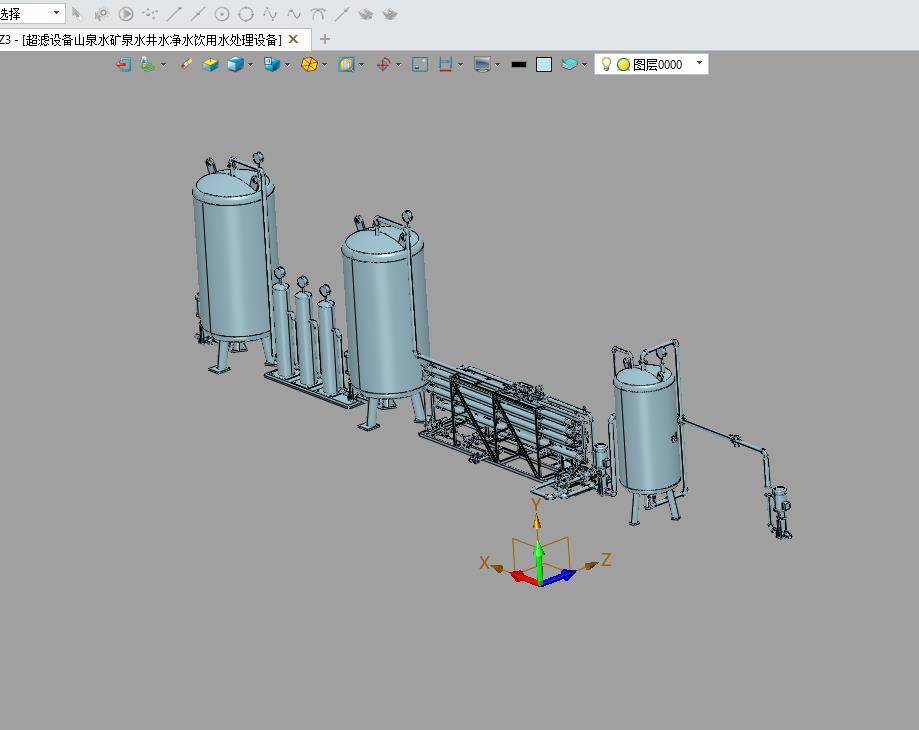
Task: Expand the shaded cube dropdown arrow
Action: 251,64
